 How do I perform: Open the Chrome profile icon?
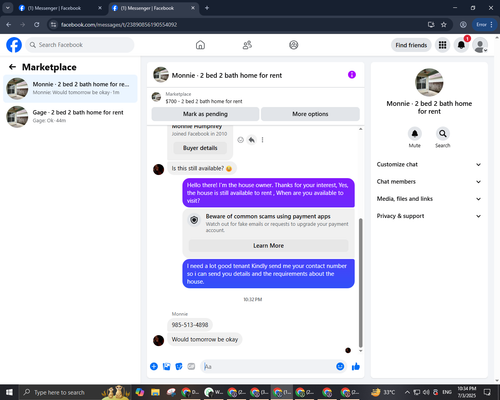[x=463, y=24]
